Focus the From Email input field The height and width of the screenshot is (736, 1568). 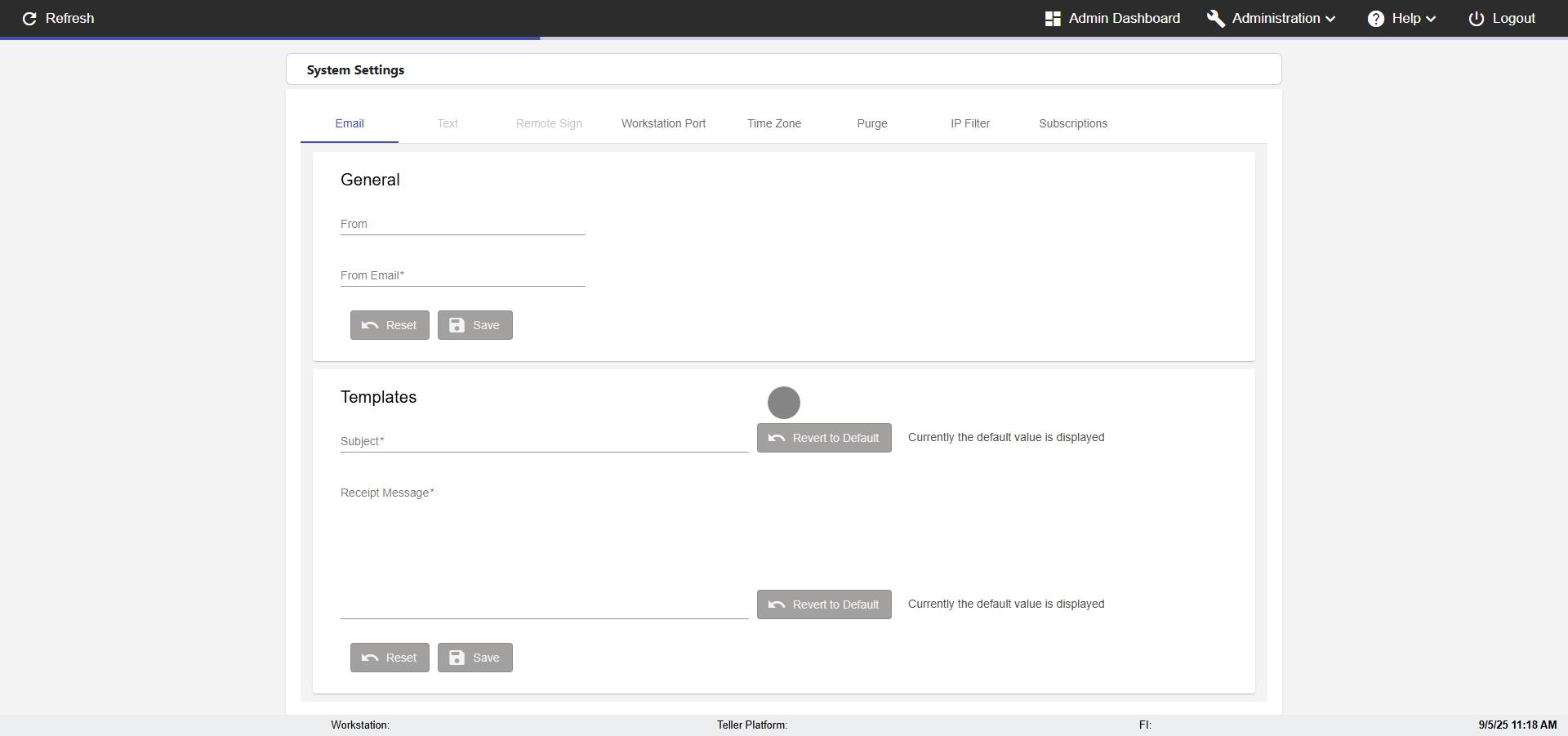(463, 276)
